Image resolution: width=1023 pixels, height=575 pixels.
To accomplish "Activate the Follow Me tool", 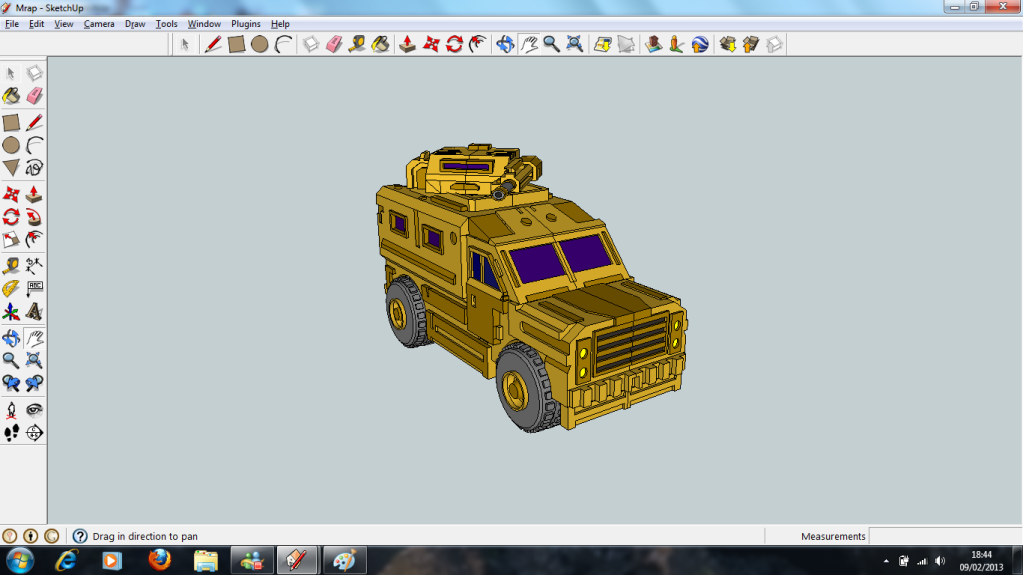I will (x=34, y=217).
